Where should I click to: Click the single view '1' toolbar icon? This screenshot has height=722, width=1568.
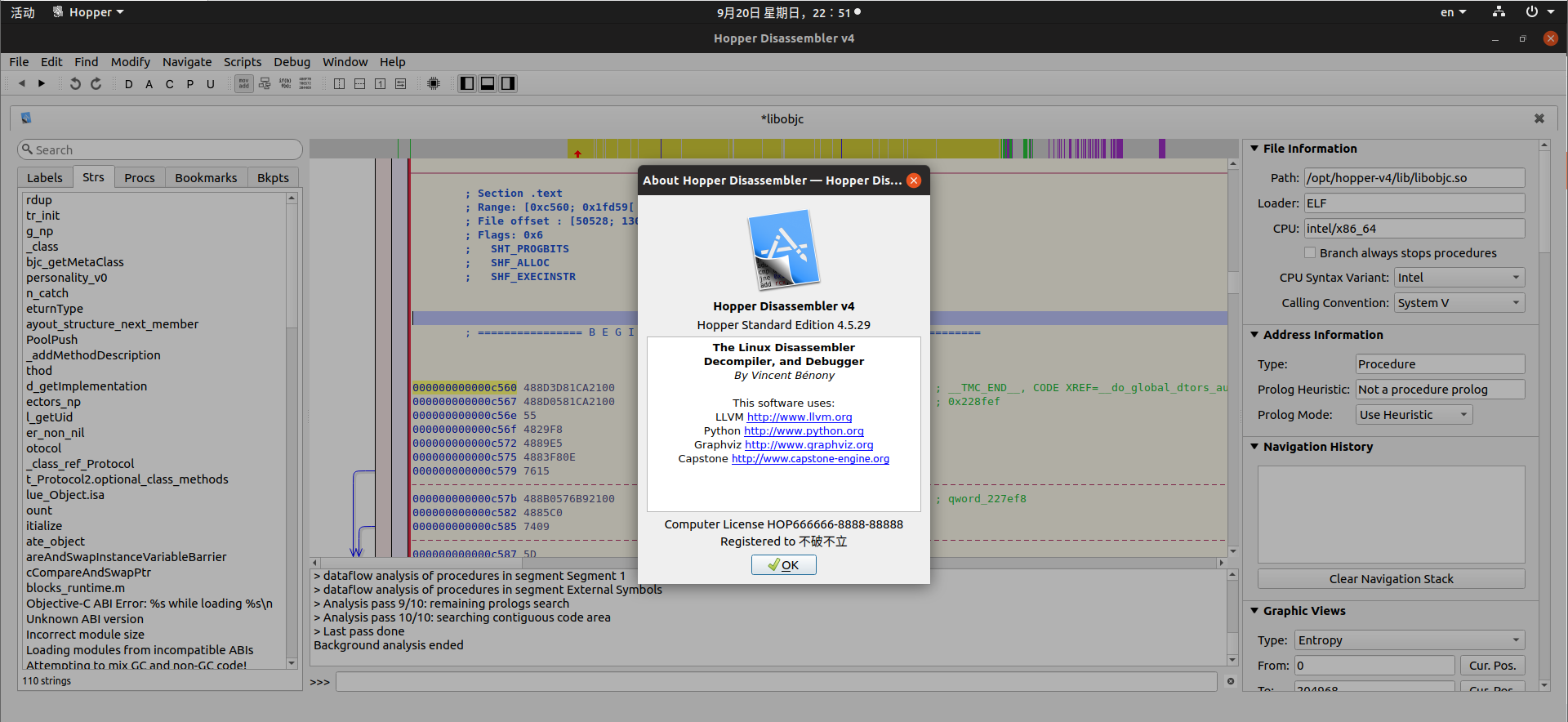pos(381,83)
